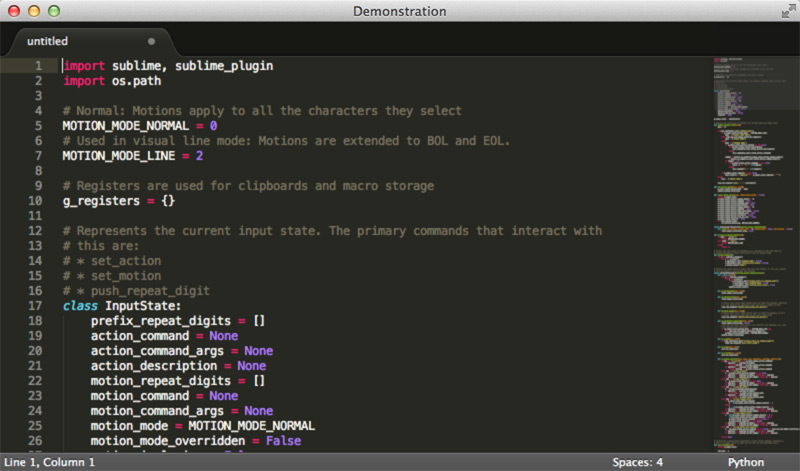Click motion_repeat_digits on line 22
This screenshot has width=800, height=471.
[x=161, y=382]
